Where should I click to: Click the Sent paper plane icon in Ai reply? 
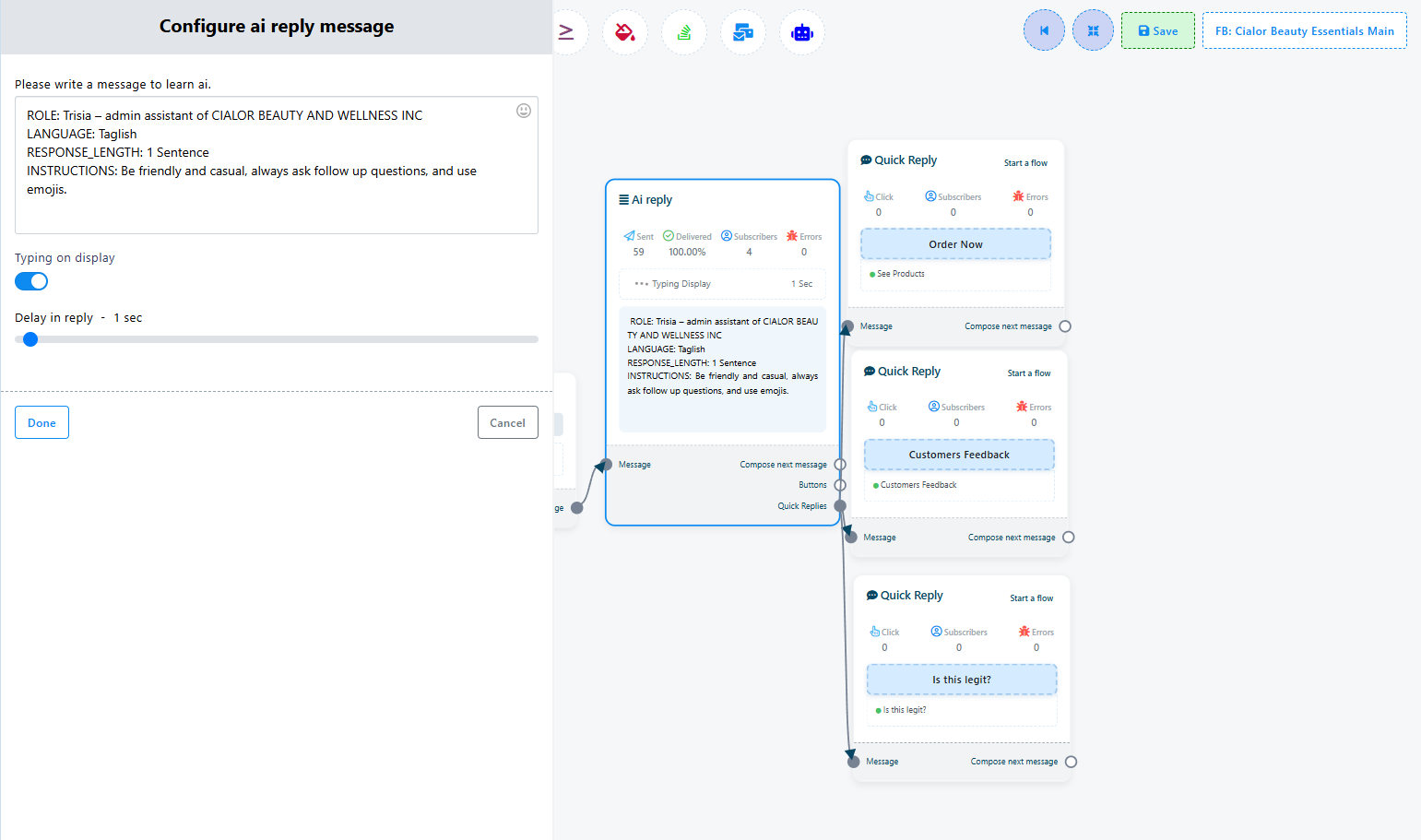coord(629,236)
